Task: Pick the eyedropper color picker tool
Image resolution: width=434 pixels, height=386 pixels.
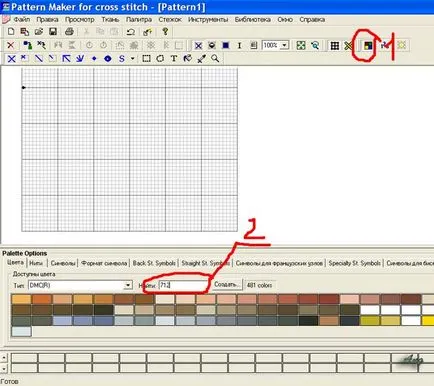Action: click(x=201, y=59)
